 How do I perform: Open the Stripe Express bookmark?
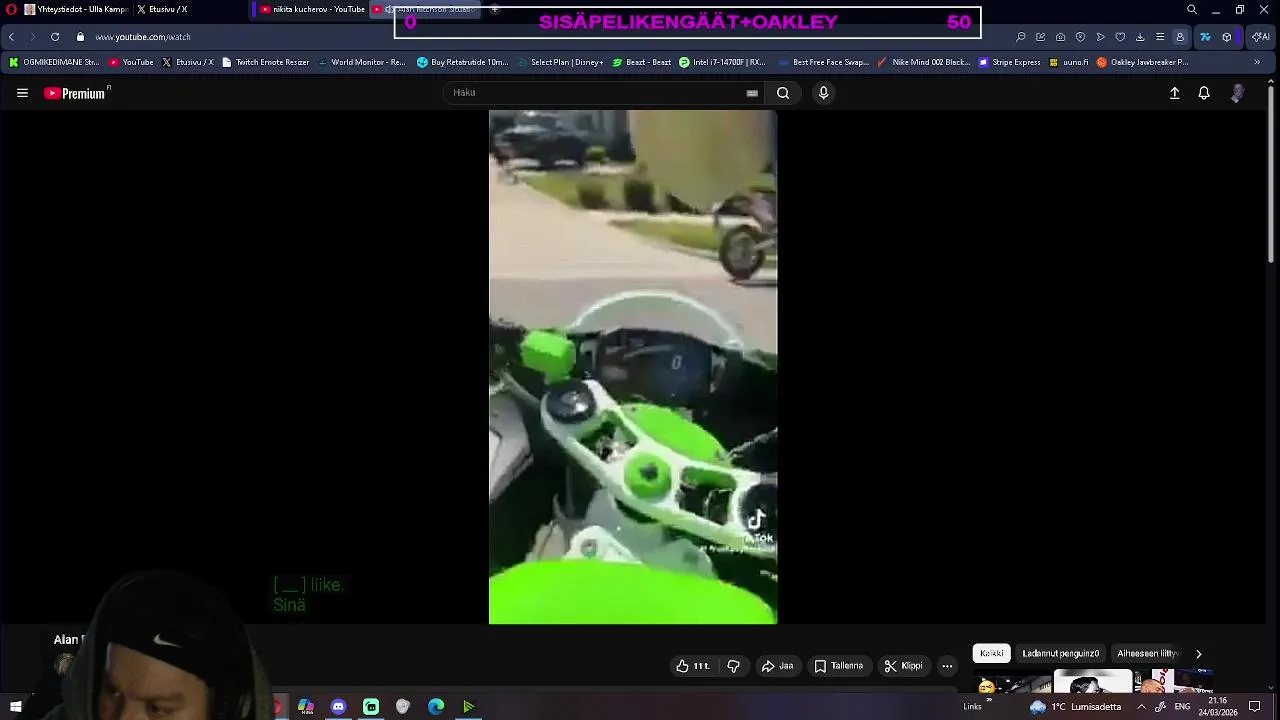point(1010,62)
